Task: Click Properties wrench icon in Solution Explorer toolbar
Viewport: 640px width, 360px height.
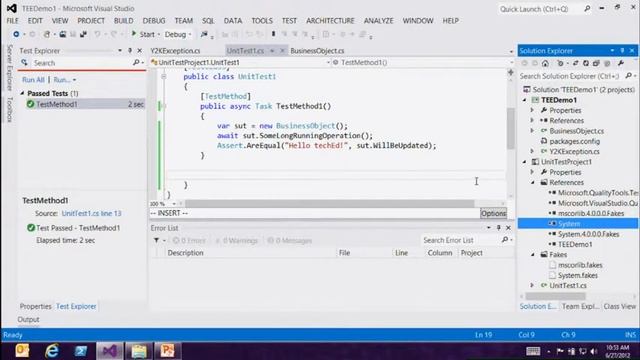Action: pos(621,63)
